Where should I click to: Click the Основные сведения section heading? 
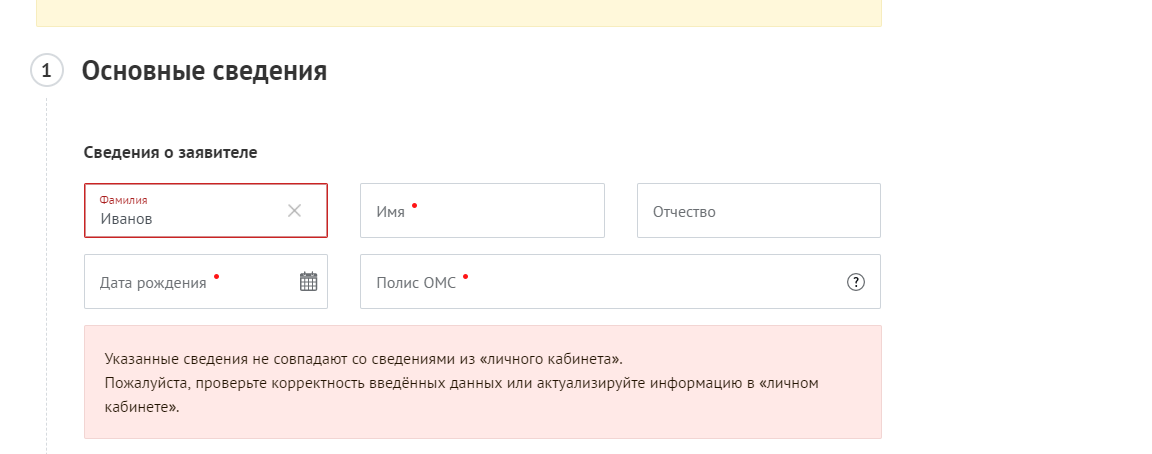coord(204,71)
